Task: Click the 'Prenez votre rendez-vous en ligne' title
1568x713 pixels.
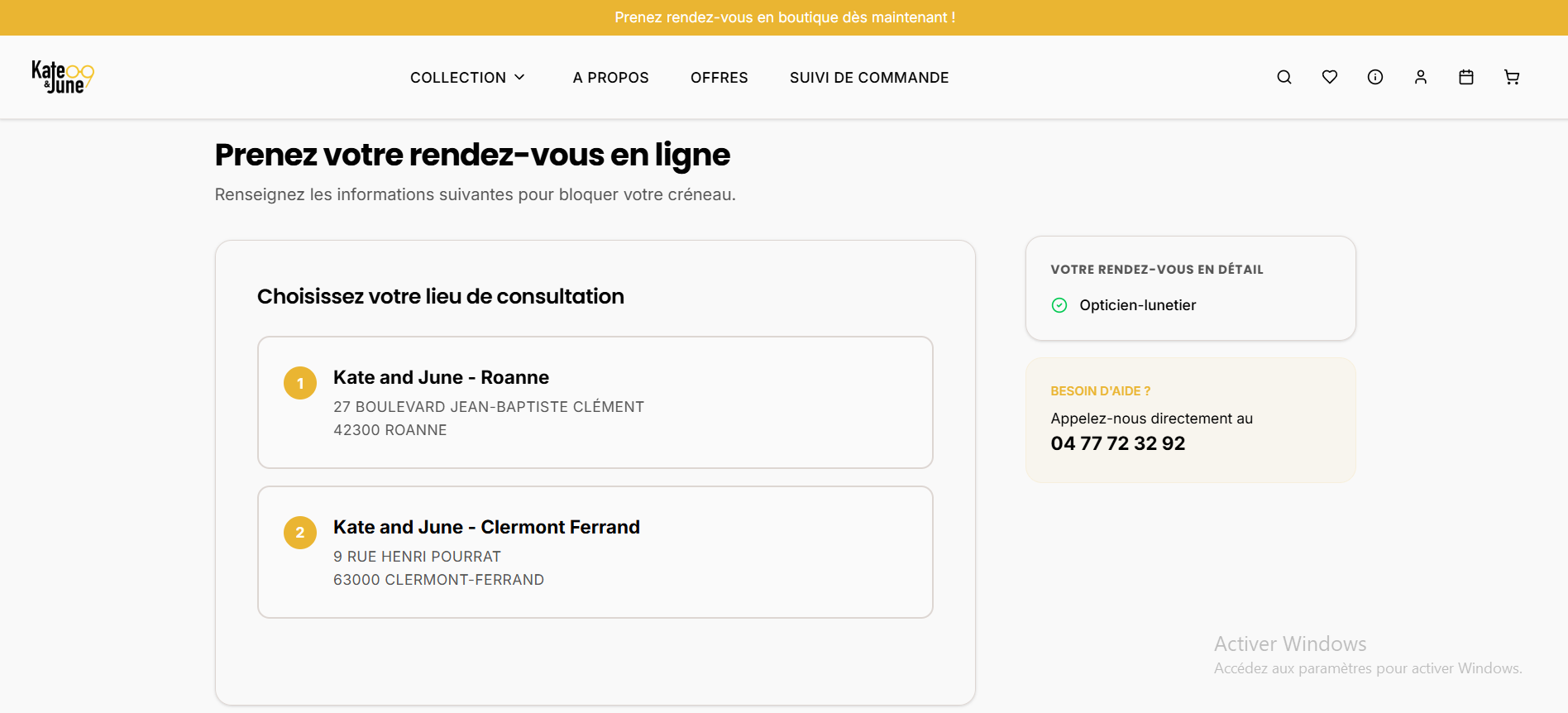Action: 472,156
